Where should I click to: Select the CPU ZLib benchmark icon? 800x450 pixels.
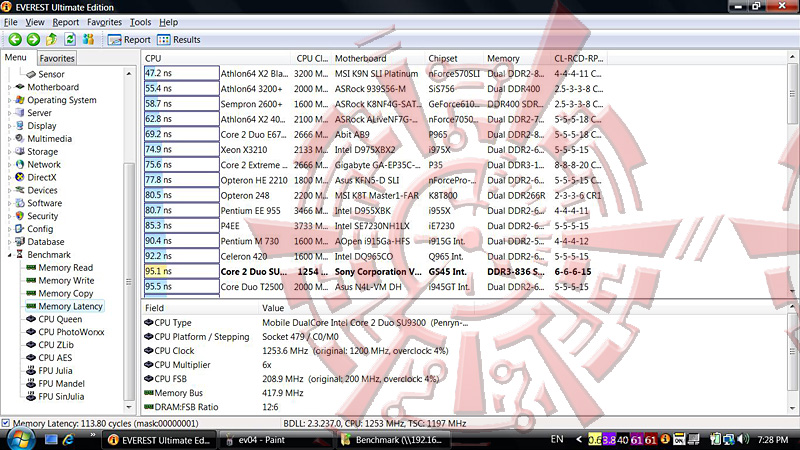(31, 344)
